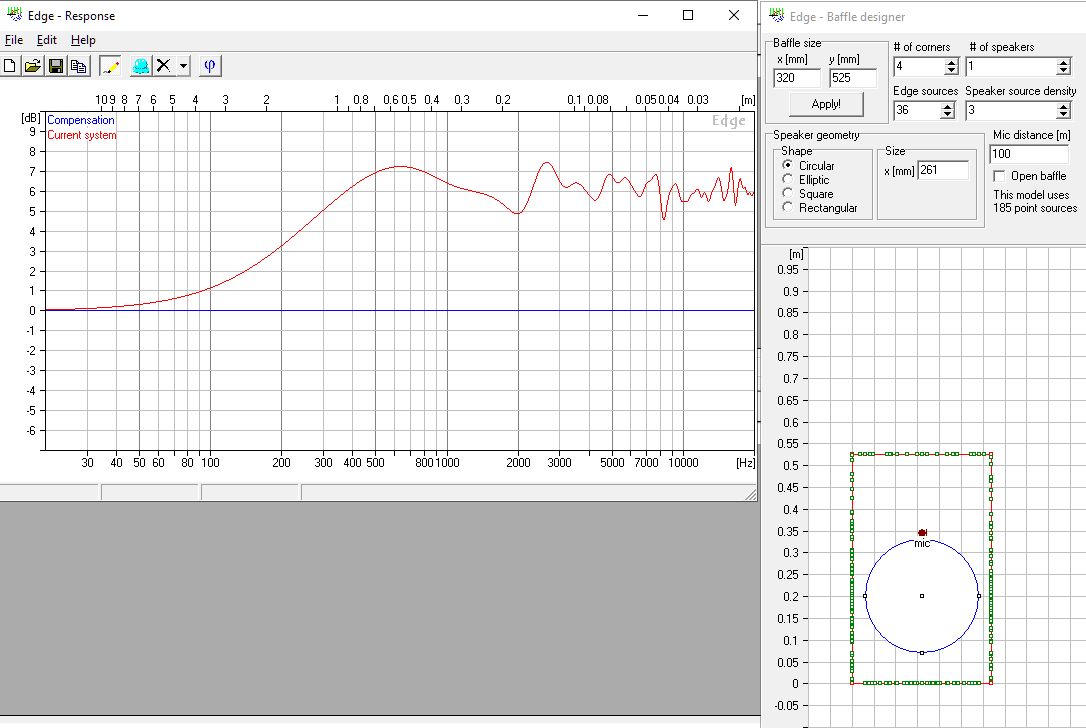Click the speaker circle's left edge handle

[865, 596]
